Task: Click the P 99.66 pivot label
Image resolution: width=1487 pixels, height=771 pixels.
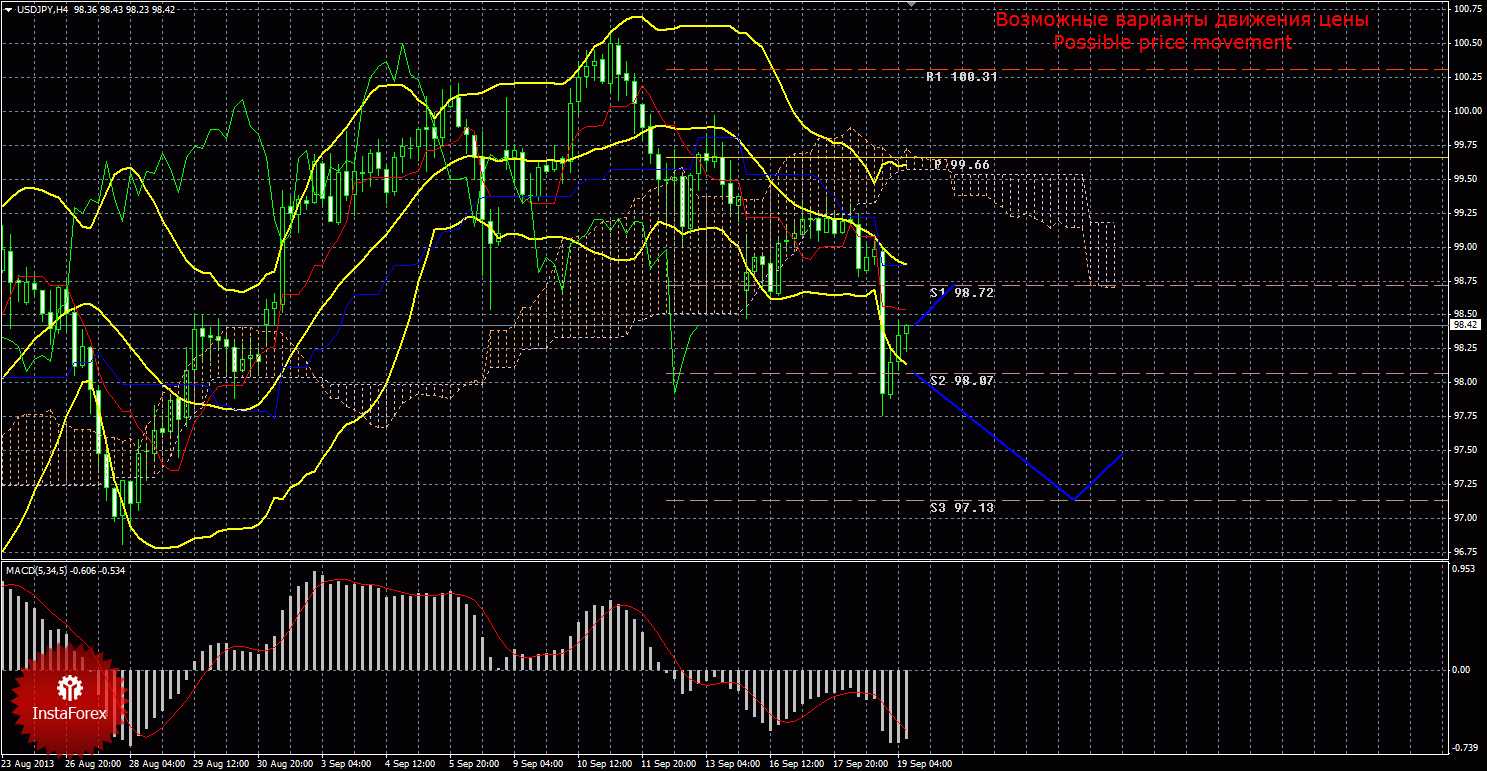Action: [x=961, y=165]
